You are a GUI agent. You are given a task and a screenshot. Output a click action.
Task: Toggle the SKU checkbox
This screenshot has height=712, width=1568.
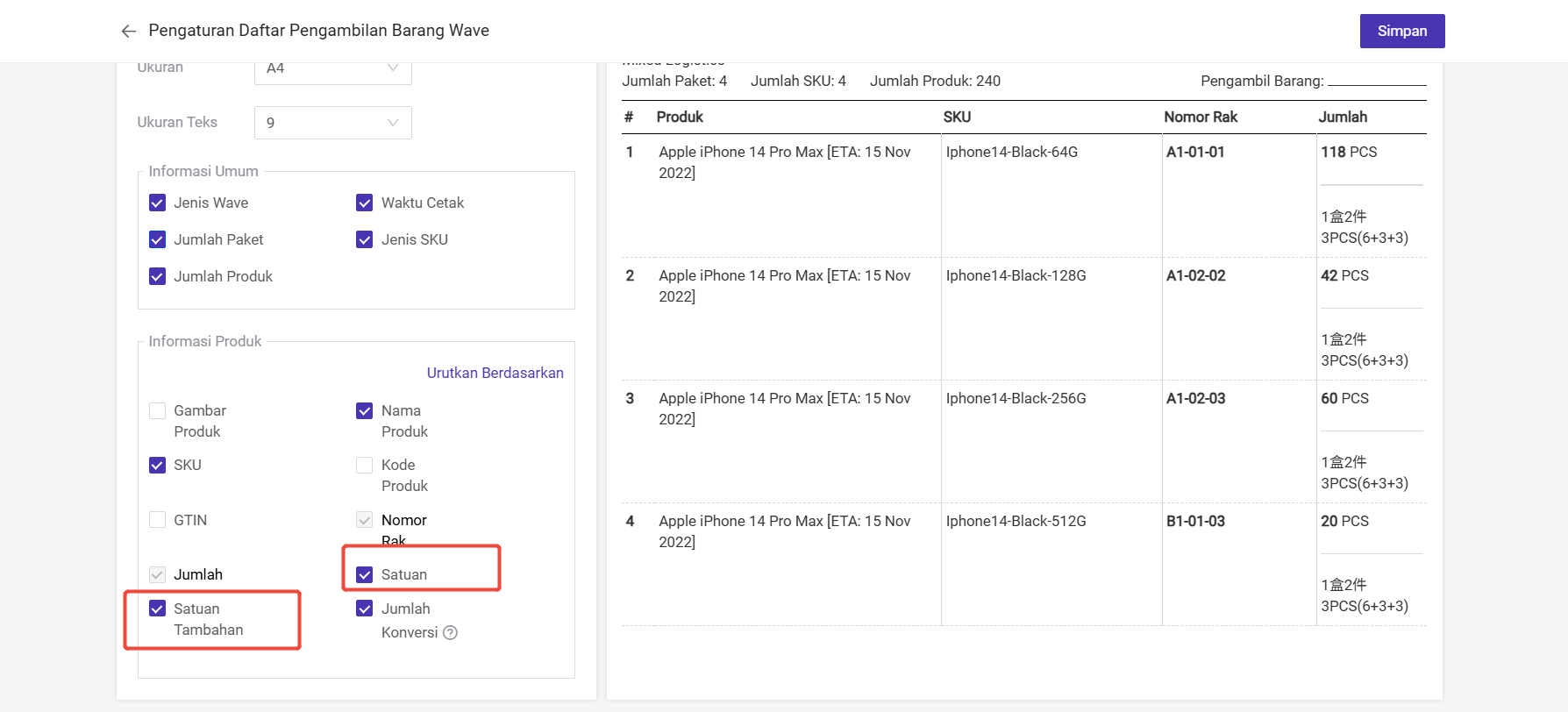click(x=158, y=465)
